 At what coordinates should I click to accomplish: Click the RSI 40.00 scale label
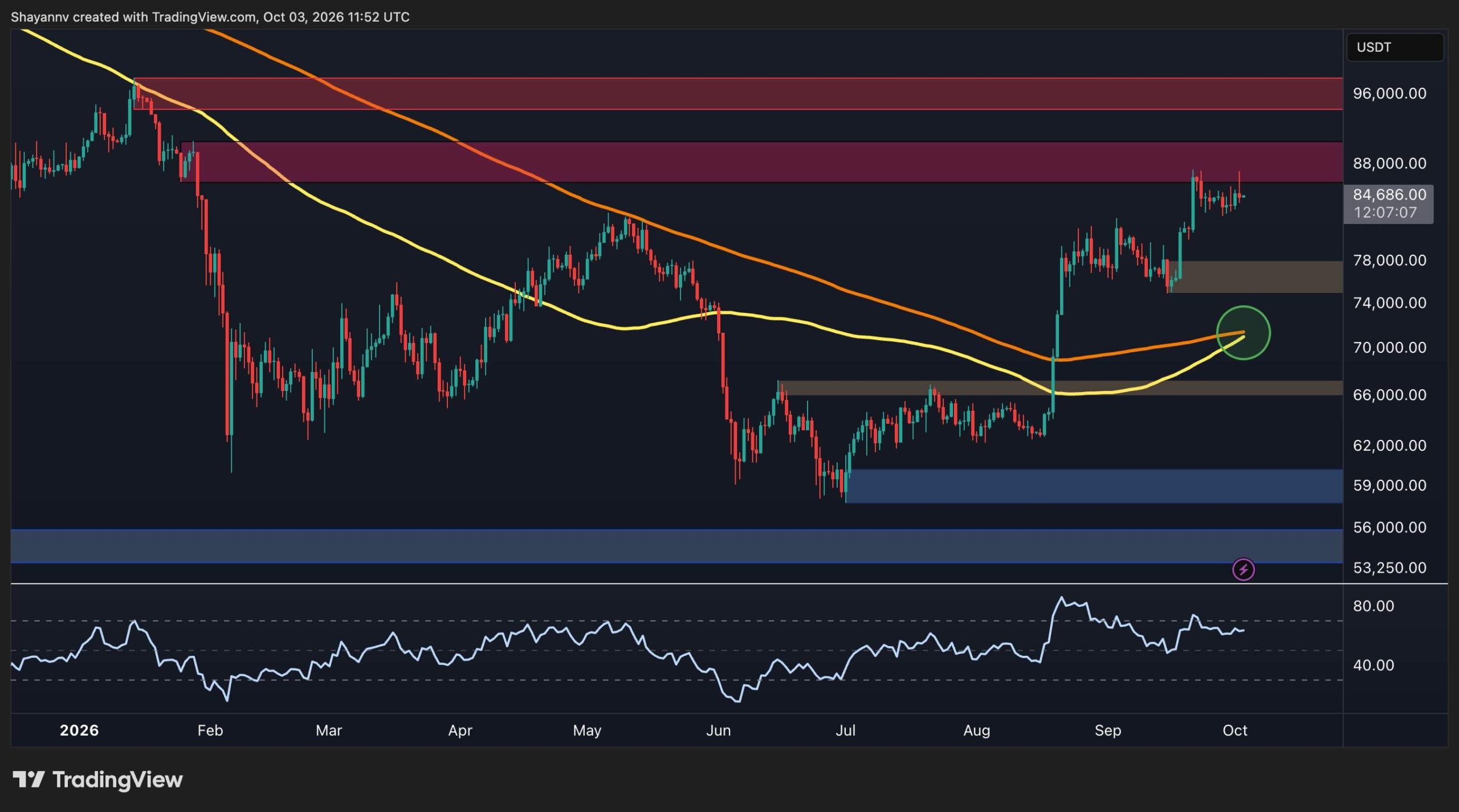click(x=1374, y=665)
